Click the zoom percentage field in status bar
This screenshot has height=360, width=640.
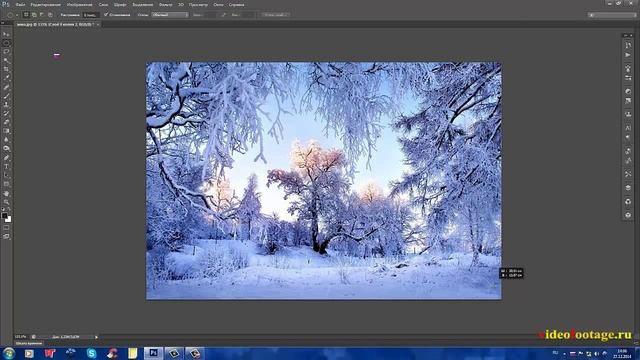20,337
